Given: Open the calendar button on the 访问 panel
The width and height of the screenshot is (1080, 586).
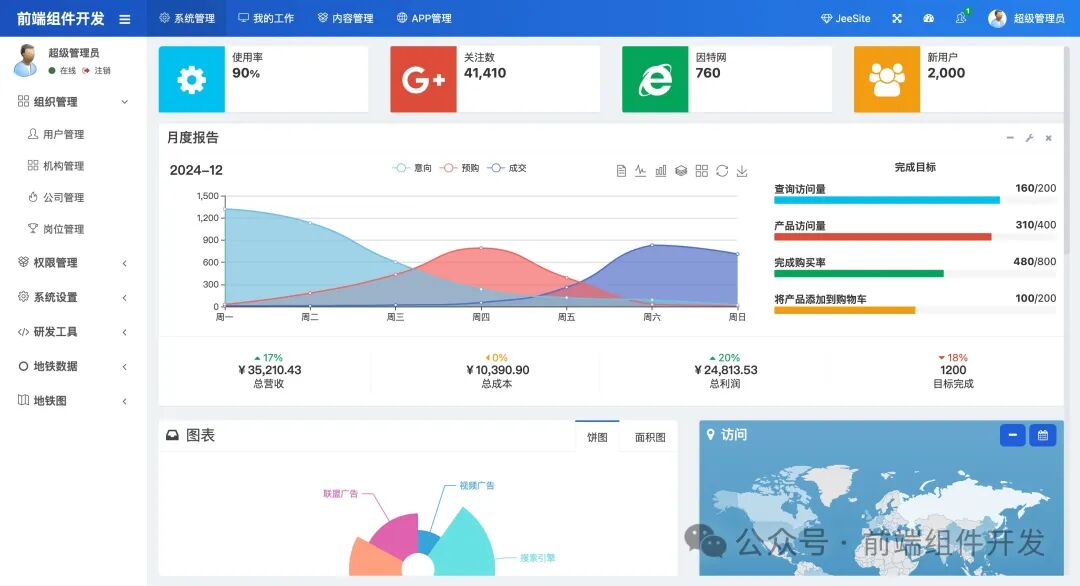Looking at the screenshot, I should coord(1041,435).
